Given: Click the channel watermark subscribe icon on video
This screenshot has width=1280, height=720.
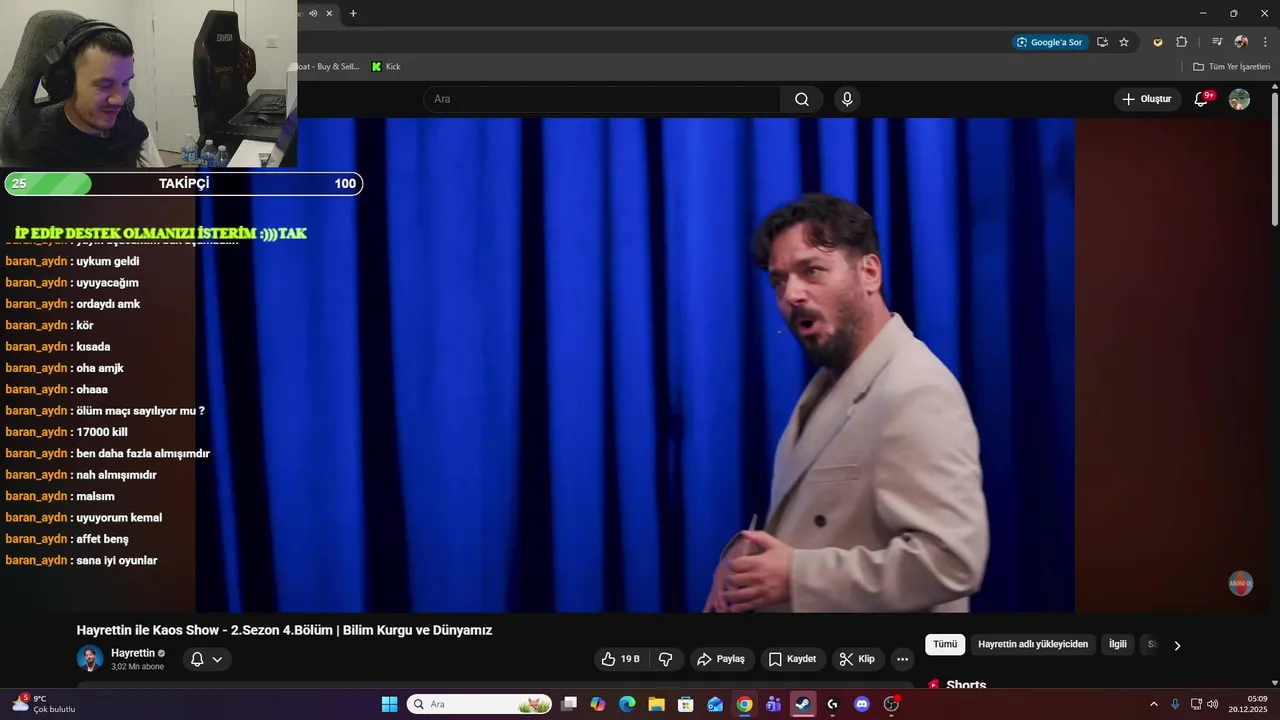Looking at the screenshot, I should point(1241,584).
